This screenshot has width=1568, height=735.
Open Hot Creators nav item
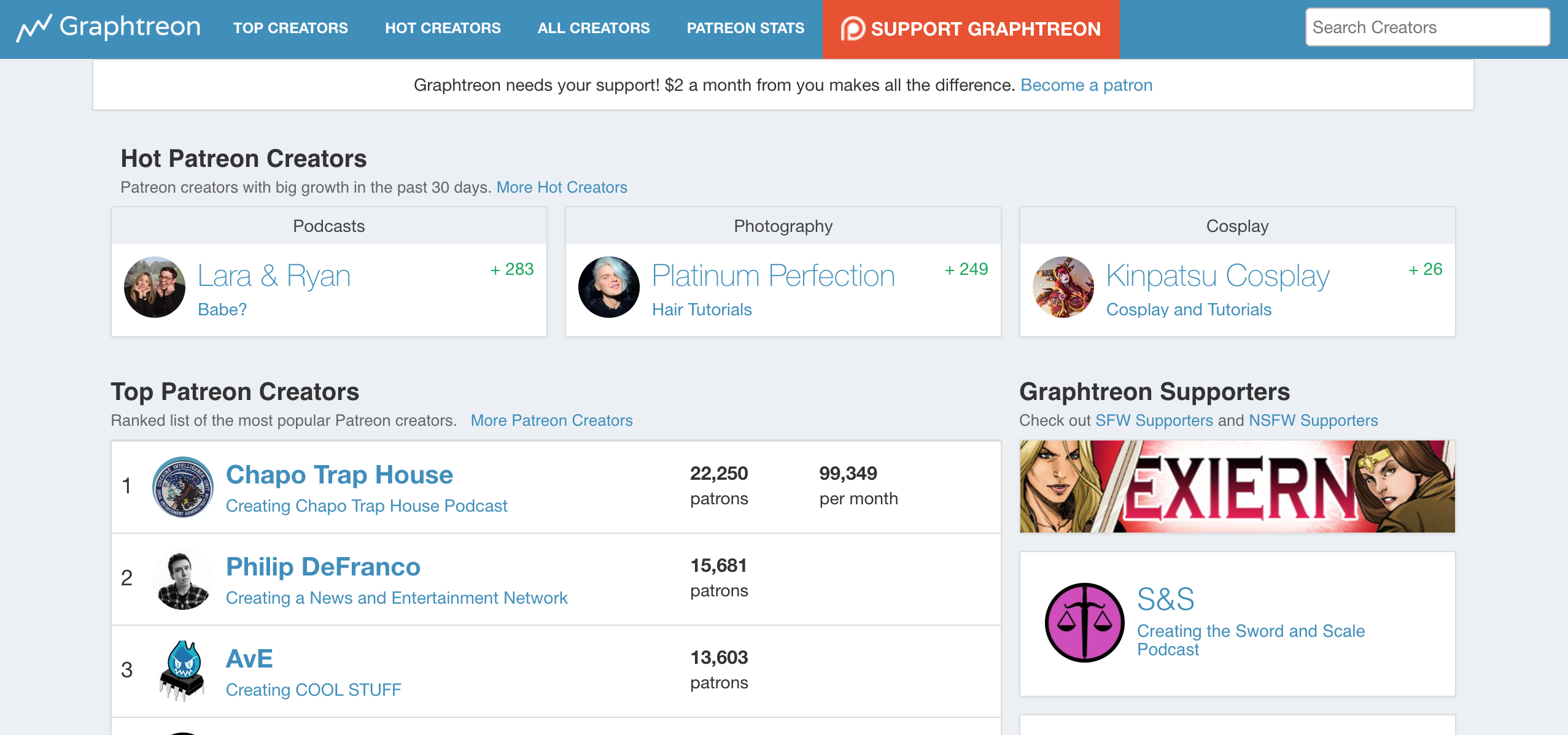pos(443,28)
